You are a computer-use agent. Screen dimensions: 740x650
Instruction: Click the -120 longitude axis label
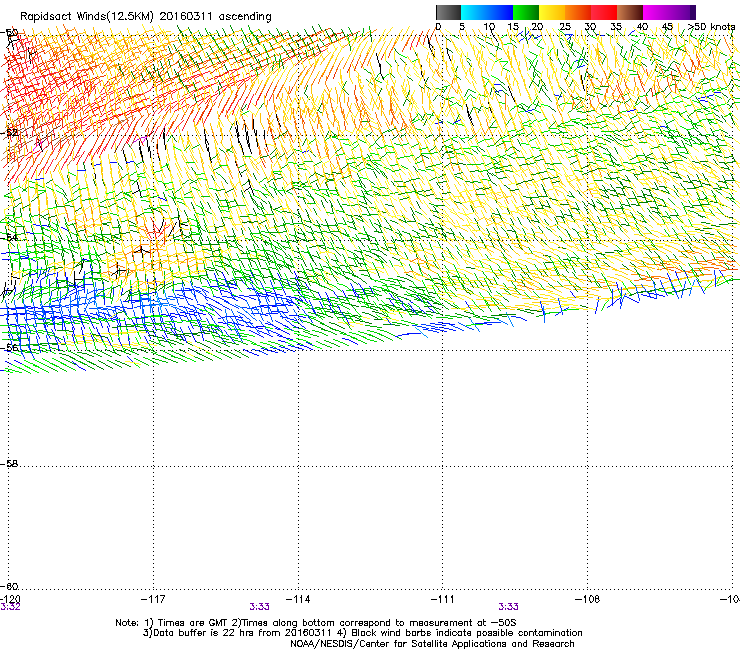(x=10, y=599)
